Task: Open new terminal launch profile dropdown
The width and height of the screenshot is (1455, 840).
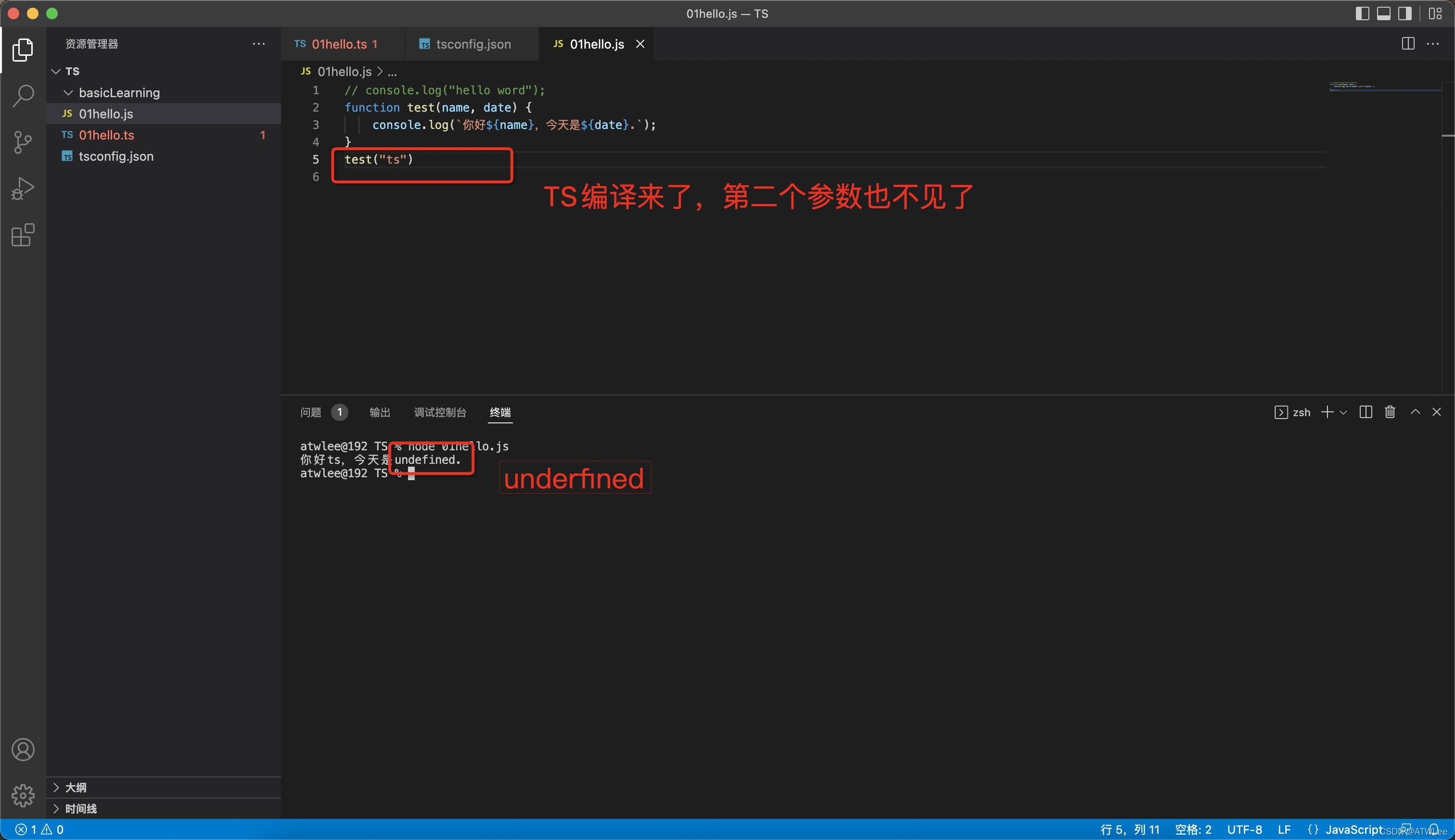Action: (1344, 412)
